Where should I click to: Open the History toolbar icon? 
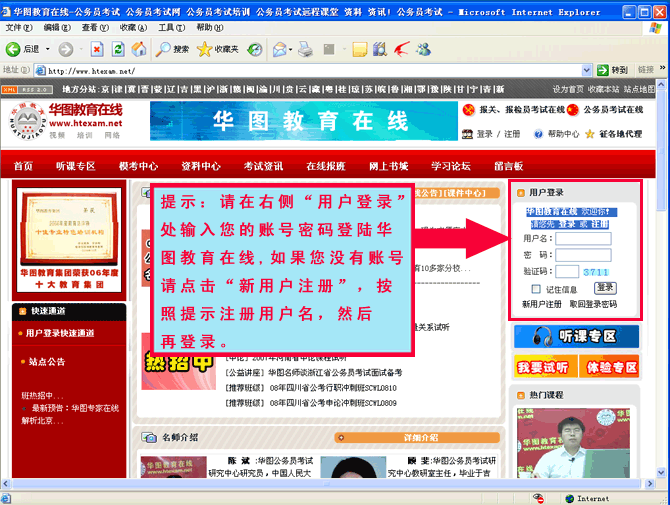click(255, 49)
